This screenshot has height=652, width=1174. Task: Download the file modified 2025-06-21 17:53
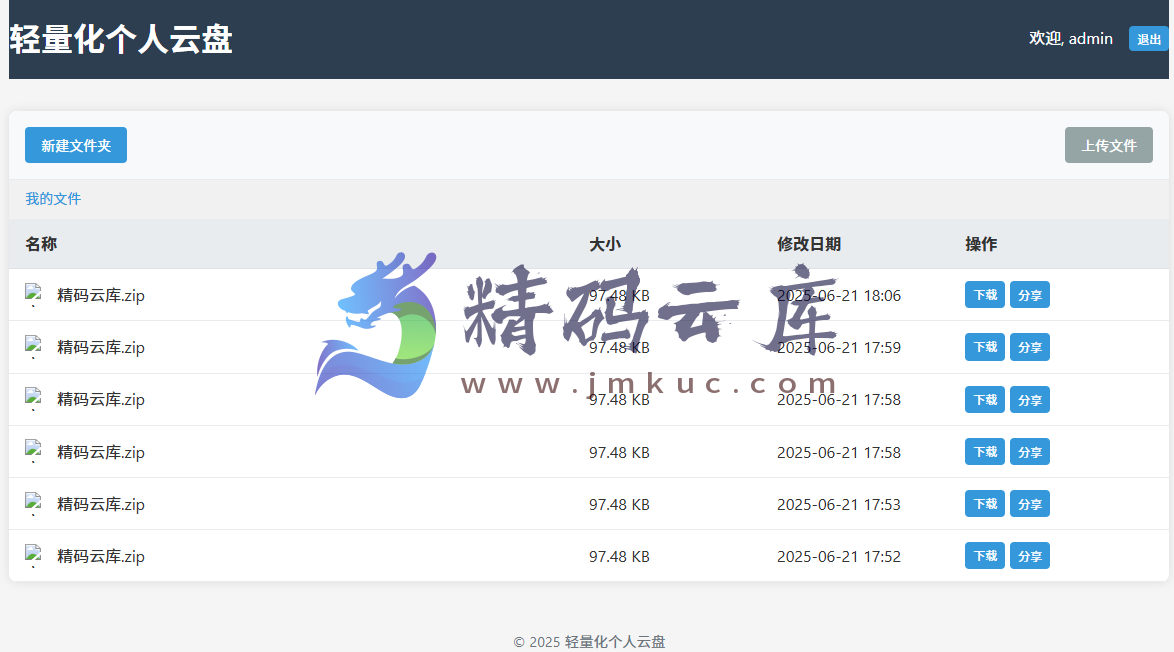[x=985, y=504]
